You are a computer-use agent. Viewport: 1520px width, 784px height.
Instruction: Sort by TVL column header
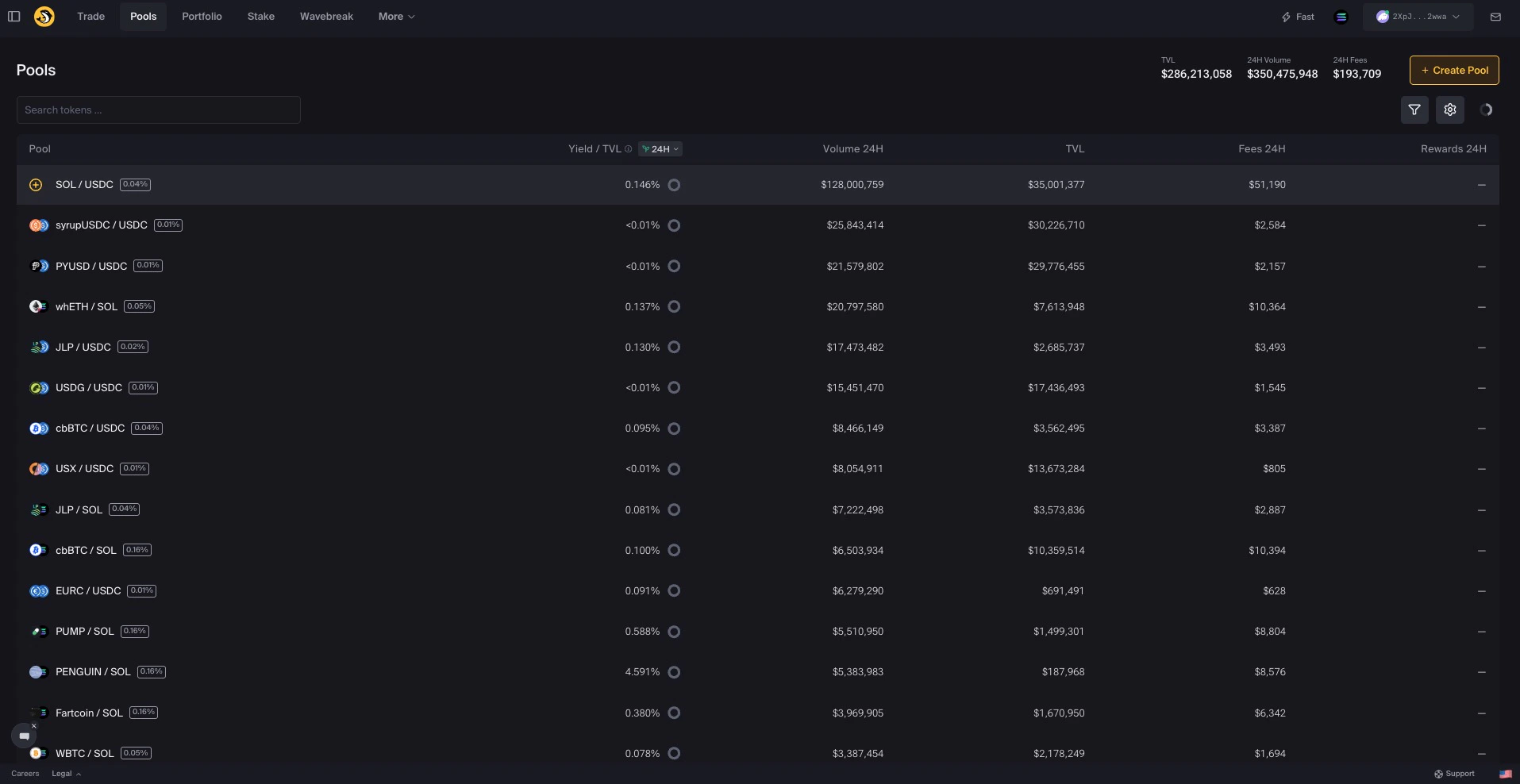click(1075, 149)
